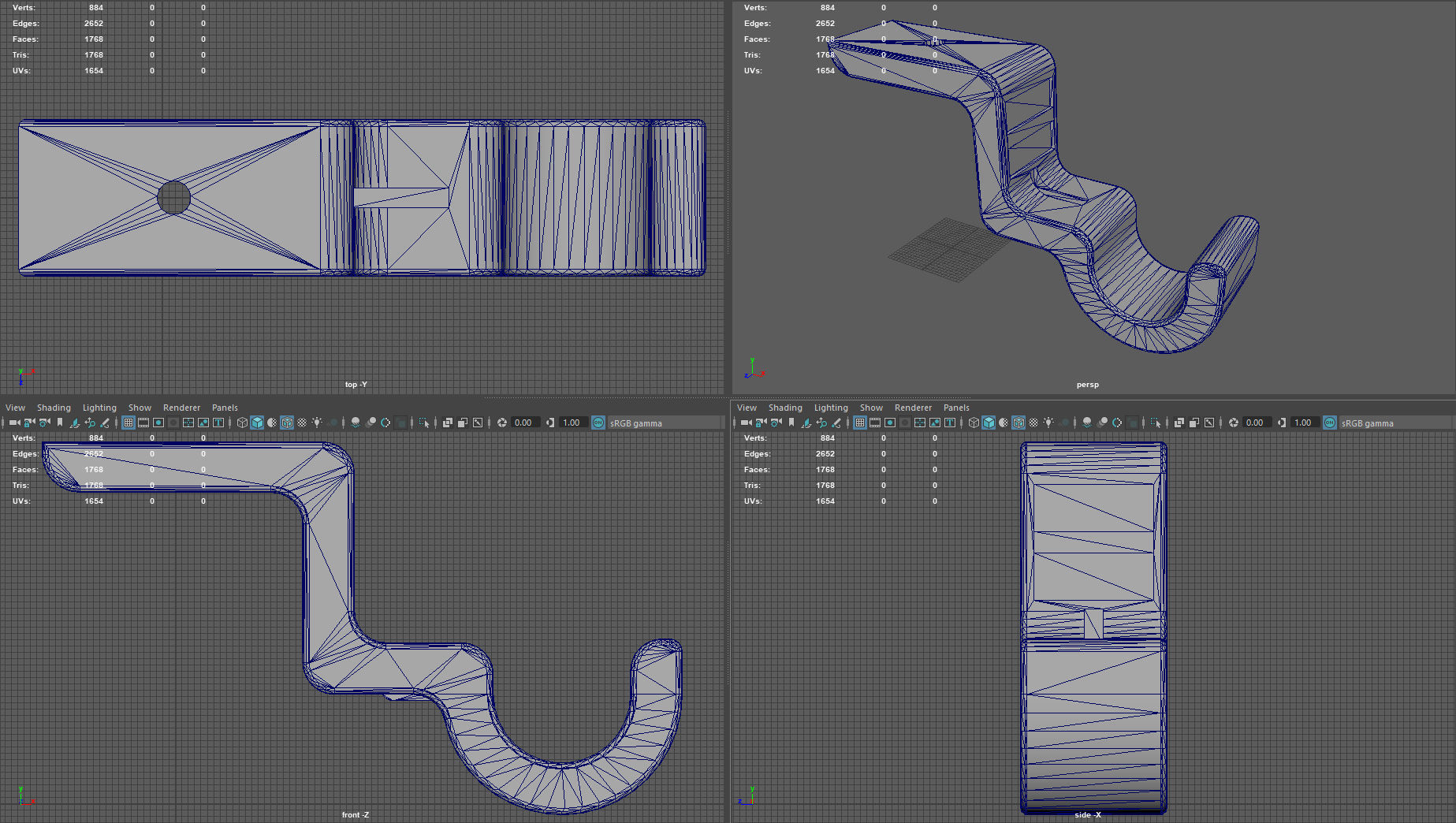
Task: Click Lock Camera icon in front panel toolbar
Action: tap(29, 423)
